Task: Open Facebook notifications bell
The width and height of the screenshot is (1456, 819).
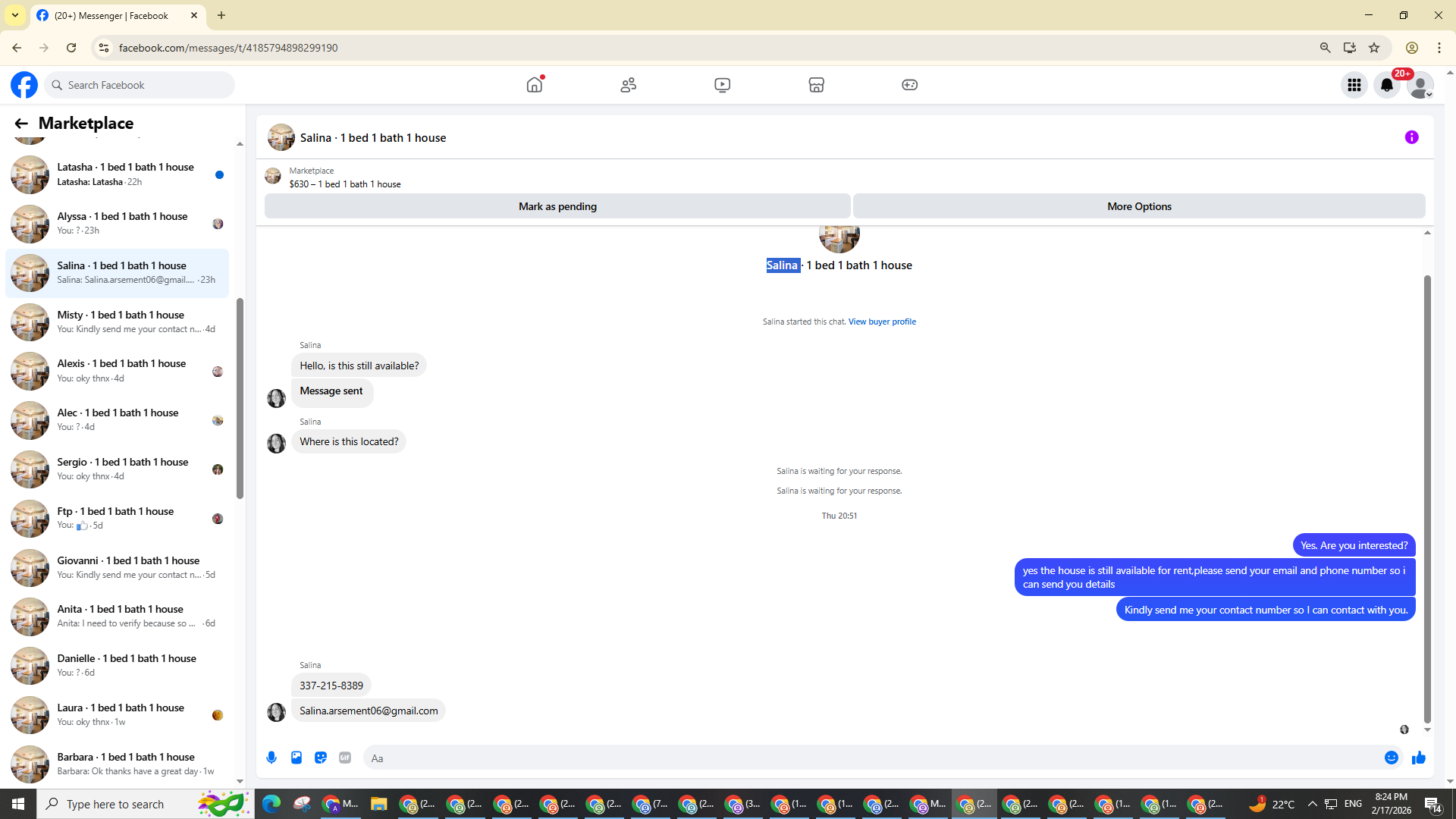Action: click(x=1387, y=85)
